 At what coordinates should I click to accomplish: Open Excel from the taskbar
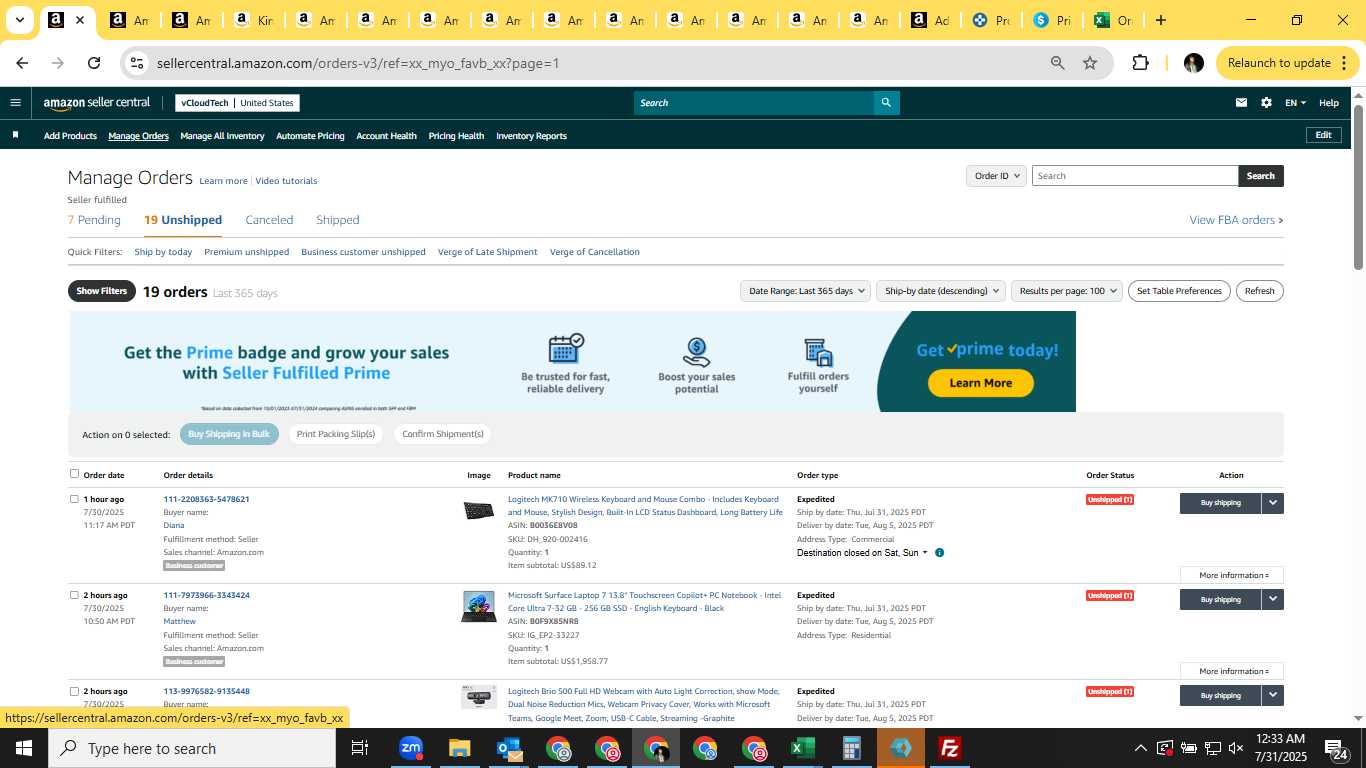802,748
